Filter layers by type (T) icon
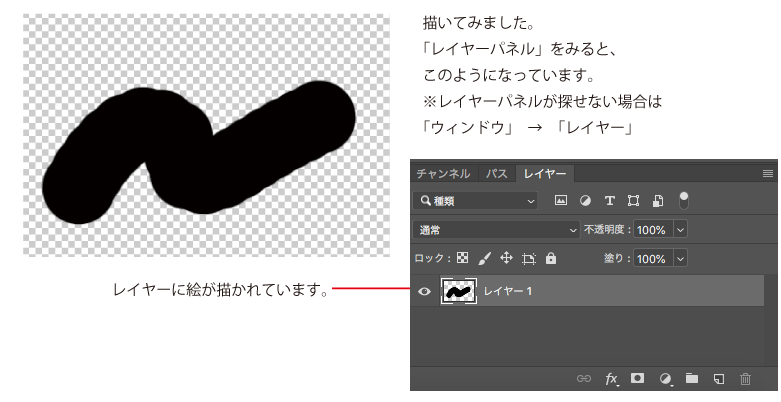The image size is (781, 402). (609, 201)
